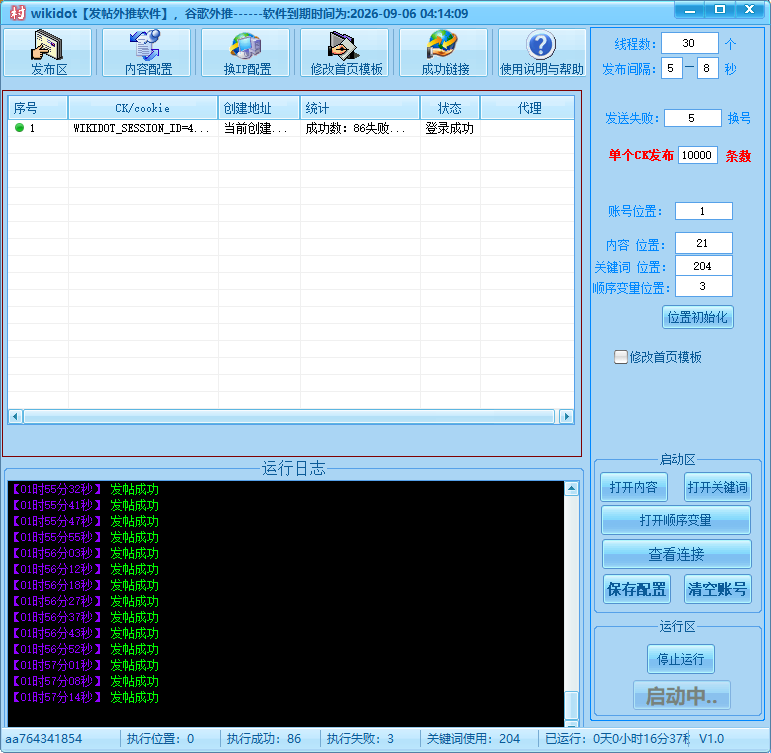Click the 换IP配置 toolbar icon

click(x=246, y=52)
